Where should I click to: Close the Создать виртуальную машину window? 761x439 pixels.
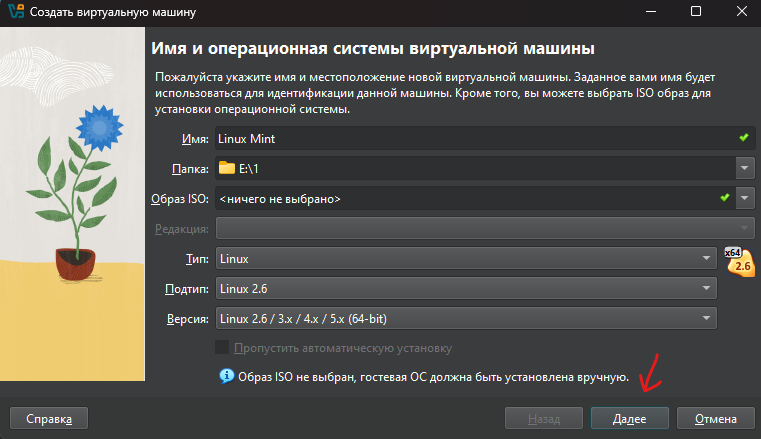click(x=742, y=11)
